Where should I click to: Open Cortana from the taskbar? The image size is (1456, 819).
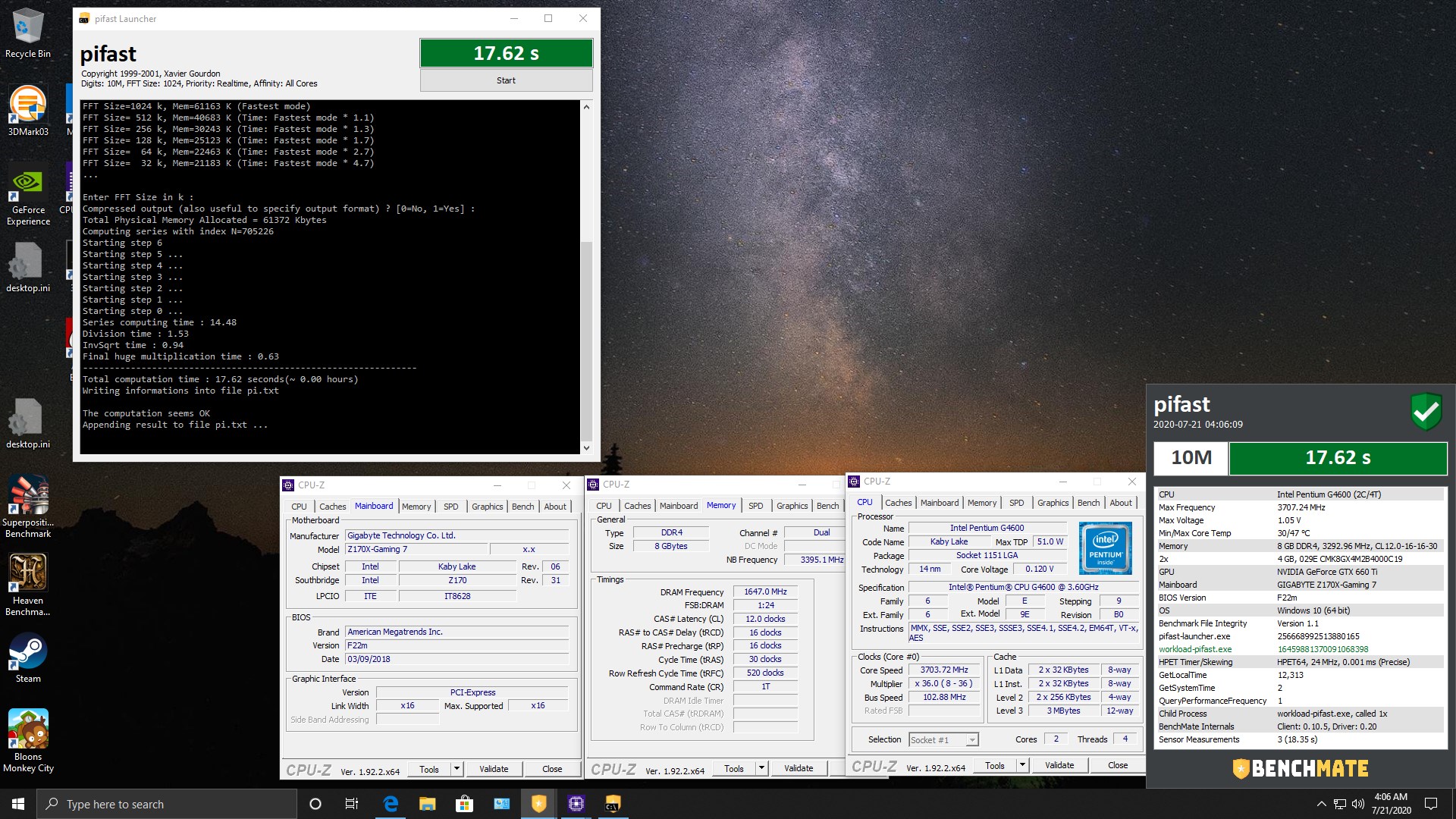click(x=315, y=804)
